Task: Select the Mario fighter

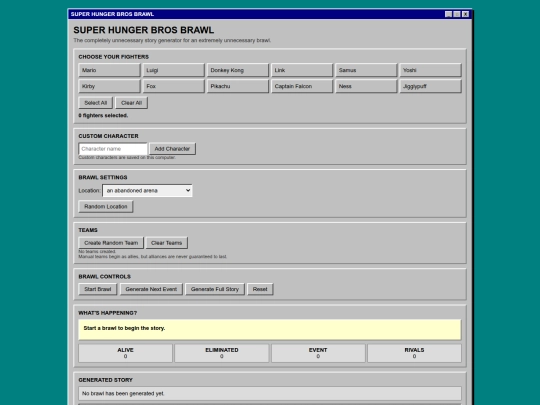Action: click(109, 70)
